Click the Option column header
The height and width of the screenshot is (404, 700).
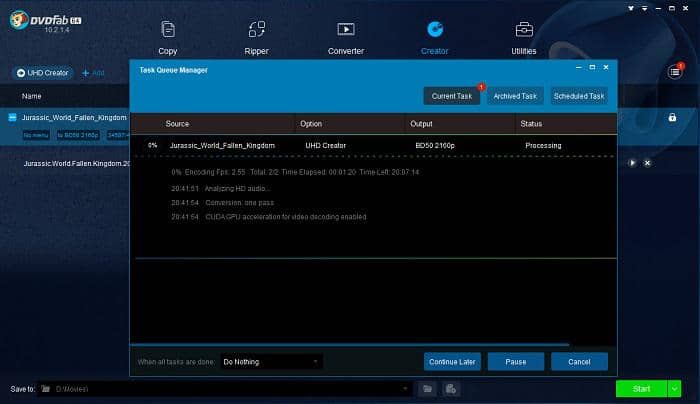pos(311,124)
